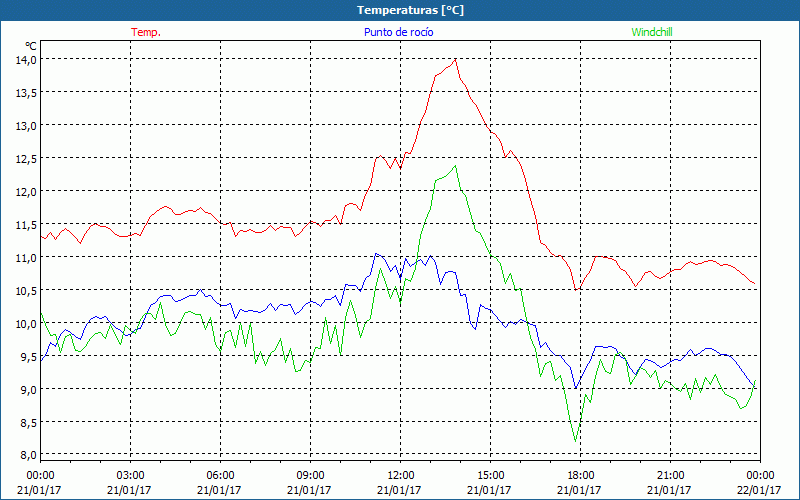Click the 03:00 time axis label
Screen dimensions: 800x500
[131, 475]
